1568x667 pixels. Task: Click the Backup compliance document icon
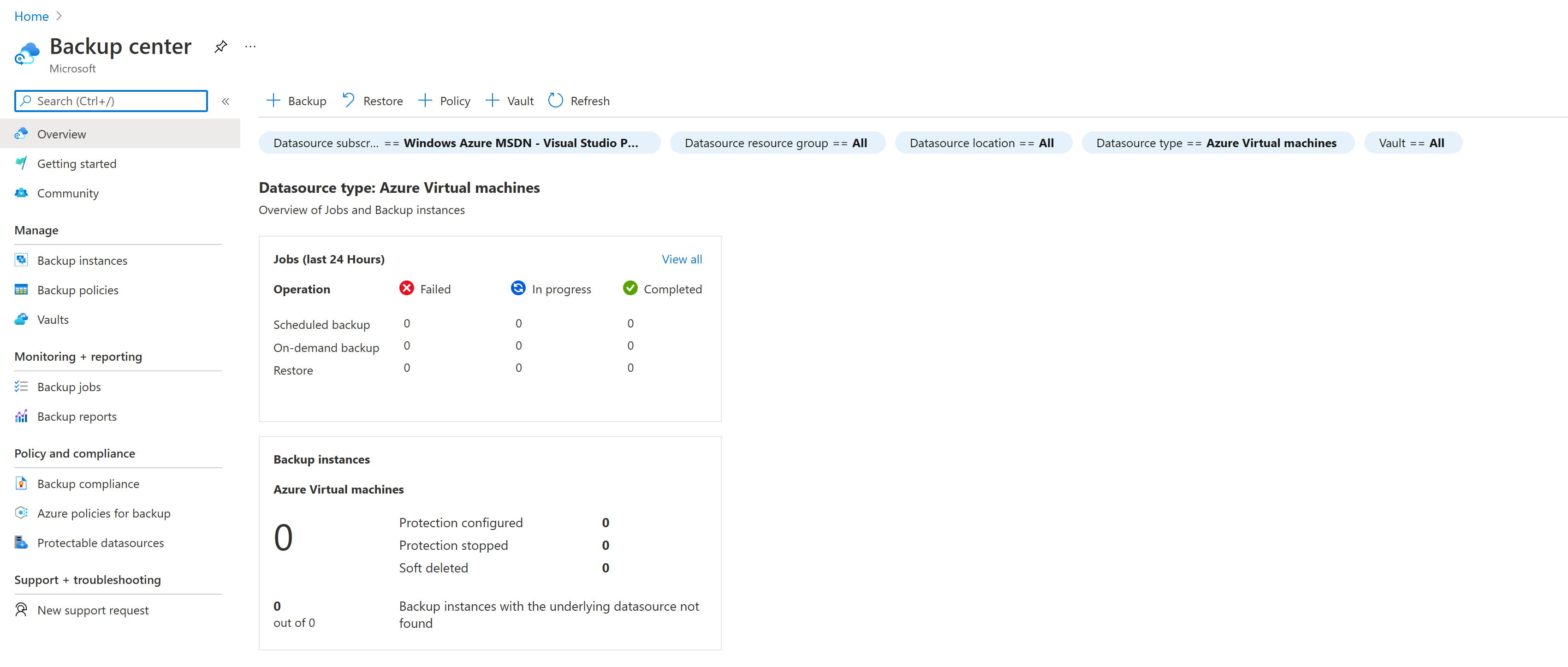pyautogui.click(x=21, y=483)
